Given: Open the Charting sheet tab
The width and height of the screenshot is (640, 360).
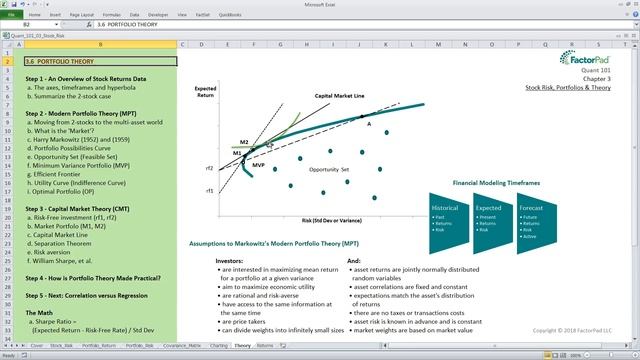Looking at the screenshot, I should tap(218, 346).
